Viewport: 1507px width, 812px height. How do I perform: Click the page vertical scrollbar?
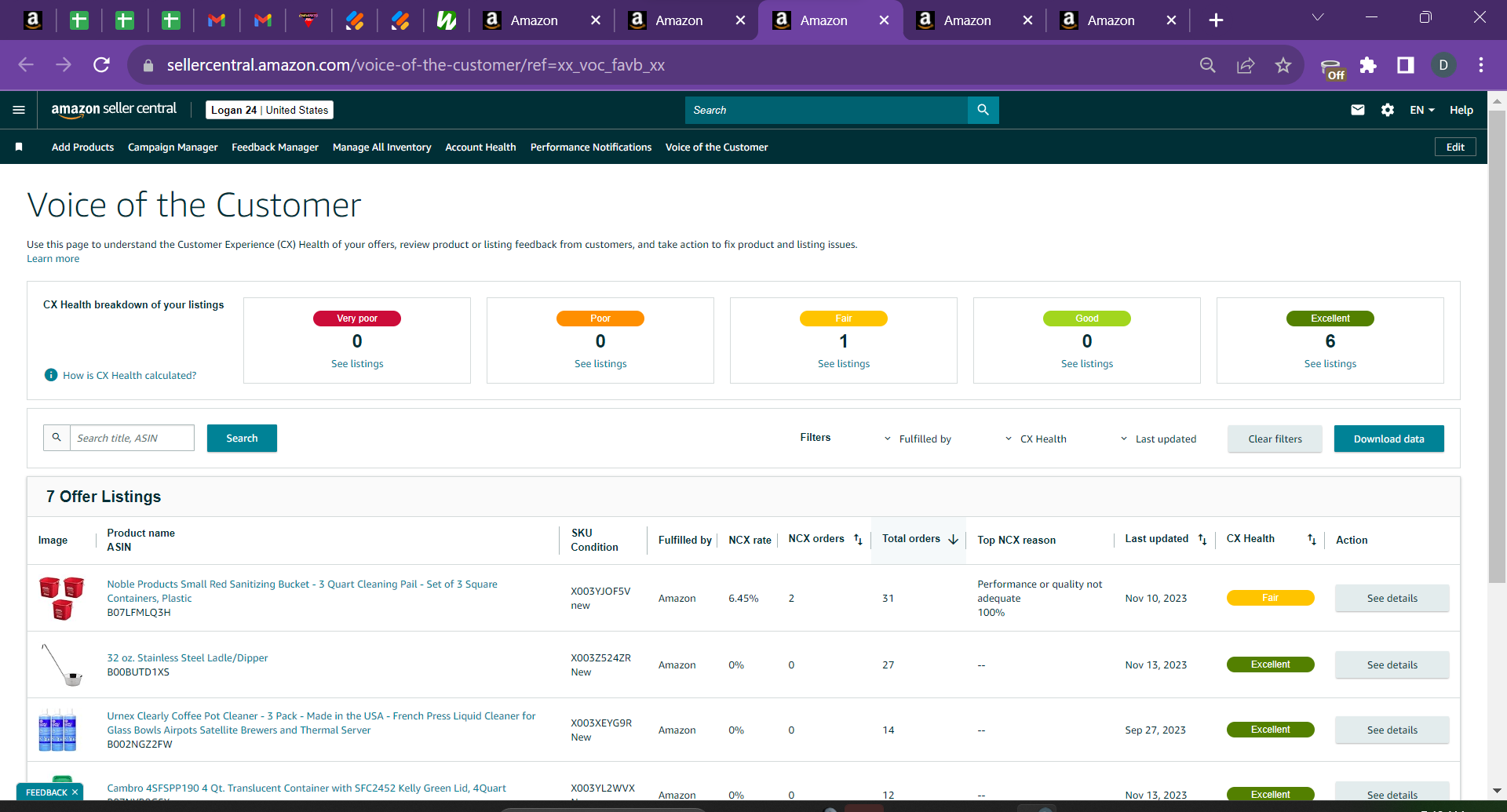[1497, 345]
